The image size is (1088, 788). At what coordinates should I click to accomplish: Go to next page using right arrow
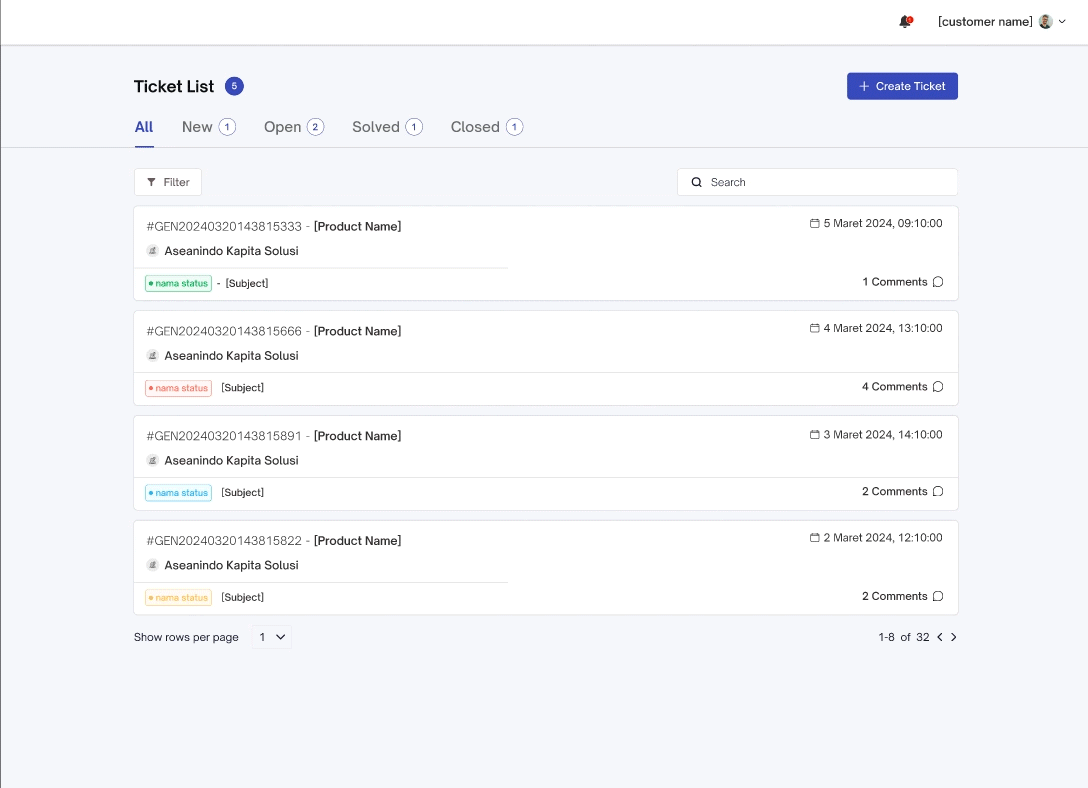(x=953, y=637)
